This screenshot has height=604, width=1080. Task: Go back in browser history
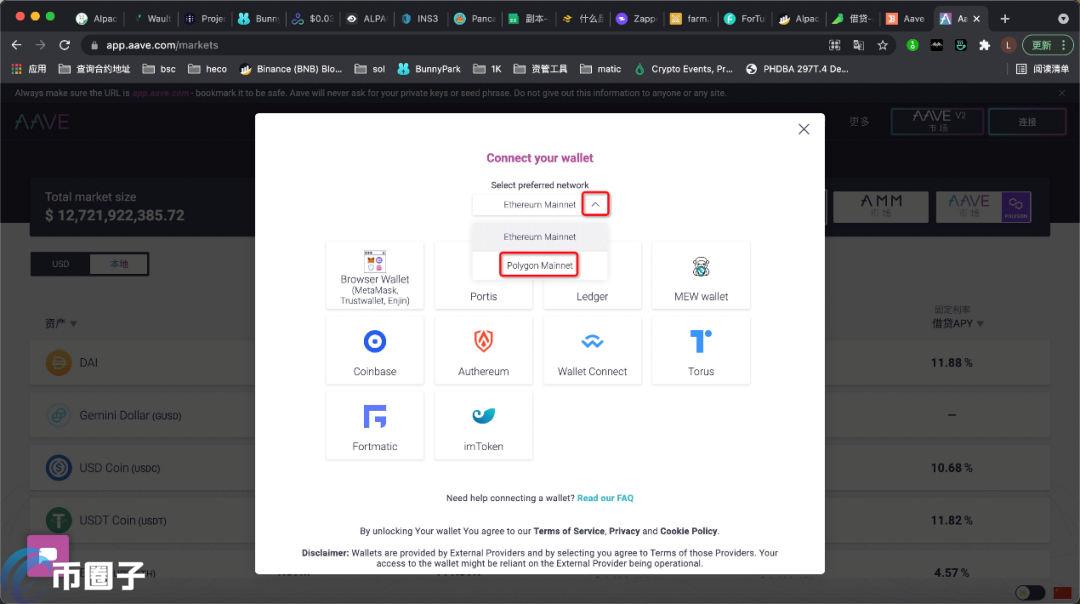coord(17,45)
